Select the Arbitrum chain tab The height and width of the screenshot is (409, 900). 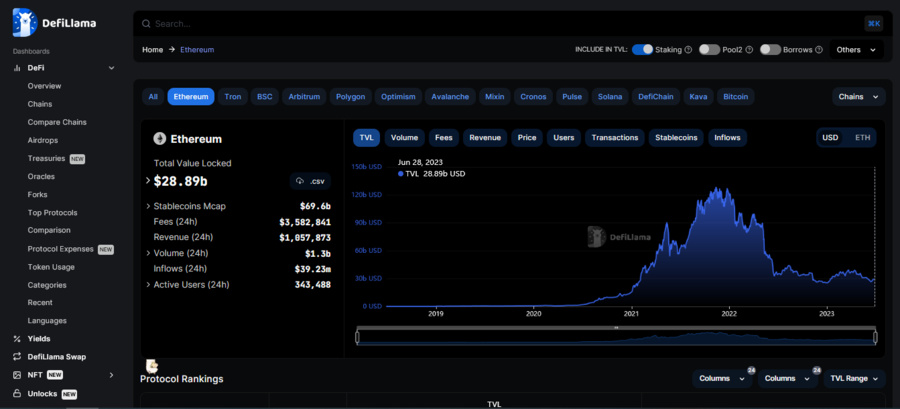point(305,97)
